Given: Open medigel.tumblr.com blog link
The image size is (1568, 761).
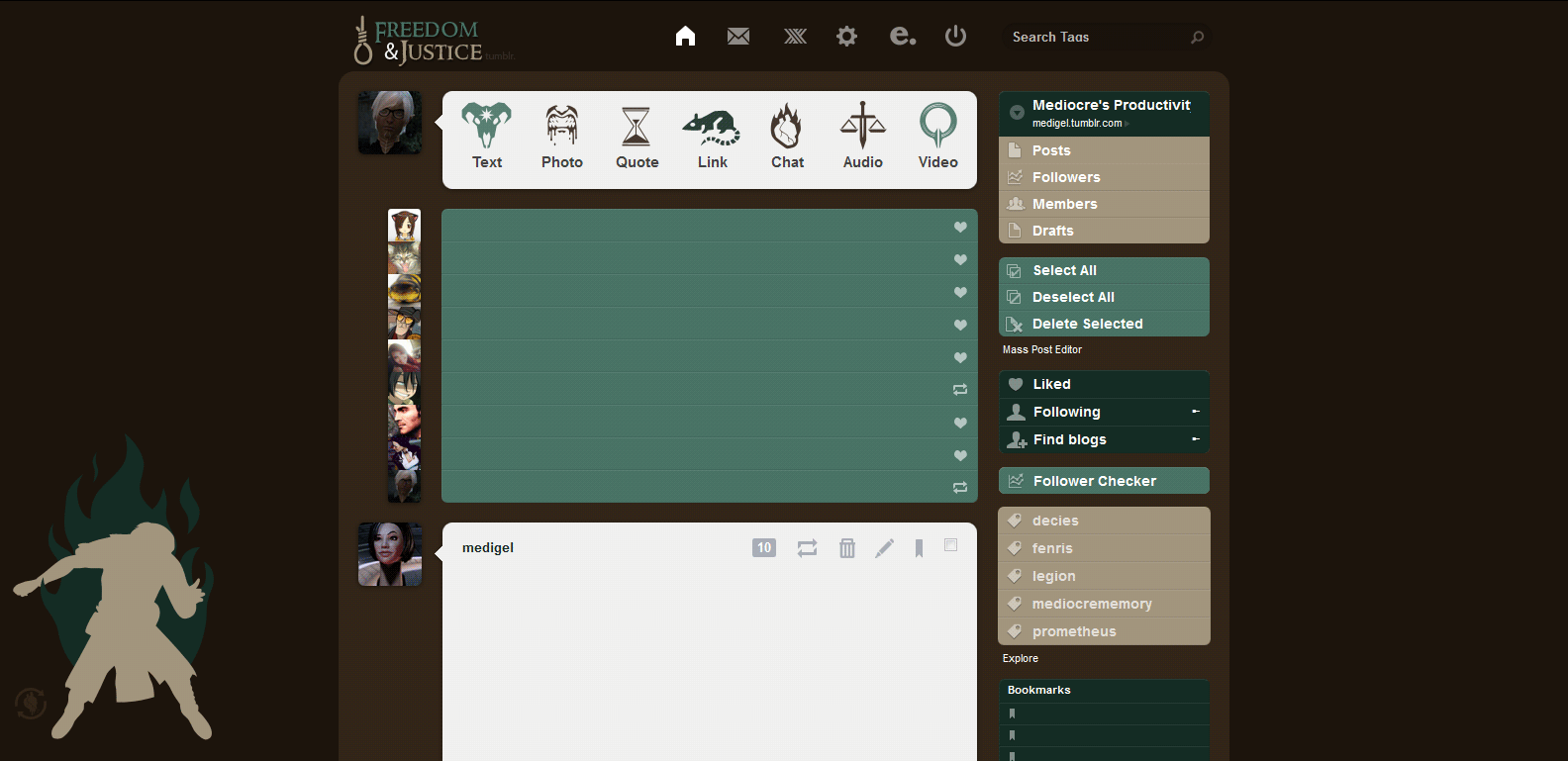Looking at the screenshot, I should [x=1077, y=124].
